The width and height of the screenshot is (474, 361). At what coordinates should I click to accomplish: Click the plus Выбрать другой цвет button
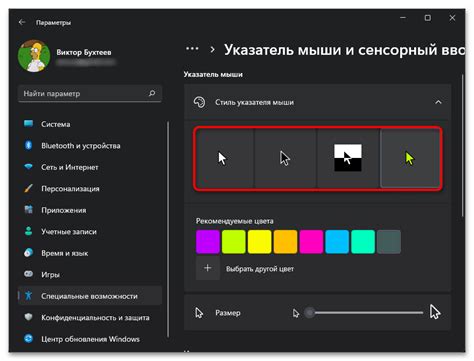(208, 268)
